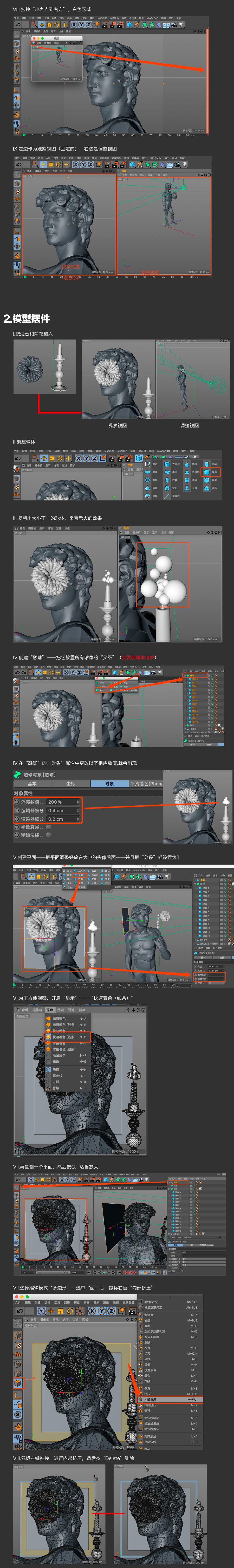234x1568 pixels.
Task: Open the 基本 tab of Metaball attributes
Action: pos(32,784)
